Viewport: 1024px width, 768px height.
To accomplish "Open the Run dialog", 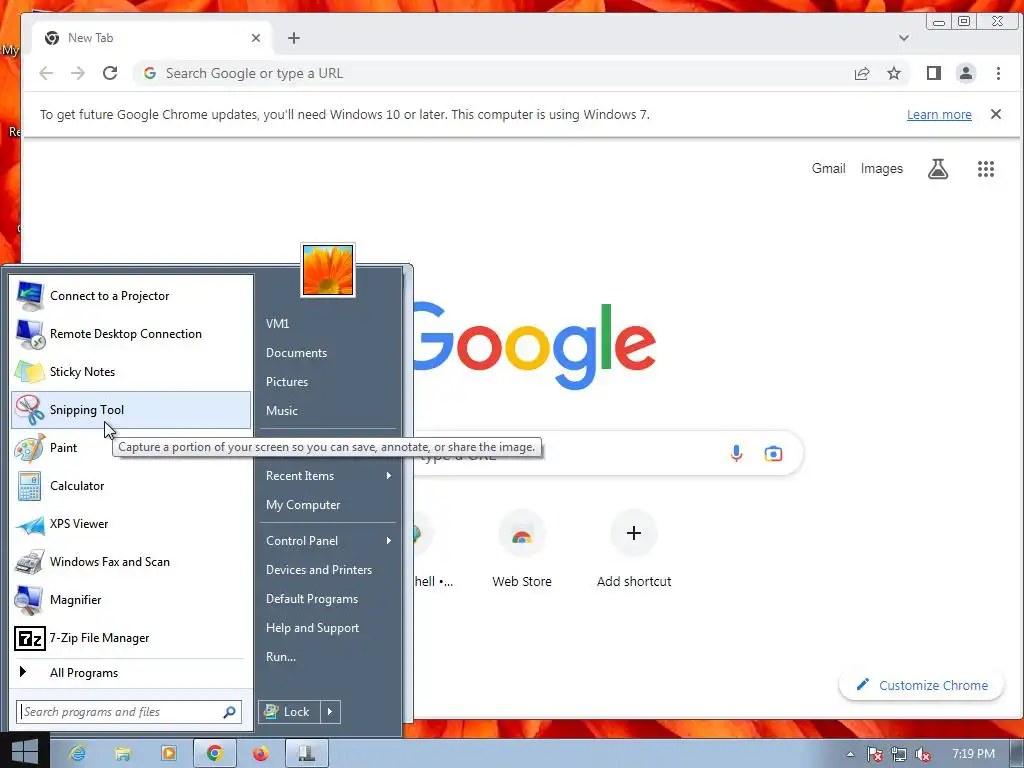I will [328, 657].
